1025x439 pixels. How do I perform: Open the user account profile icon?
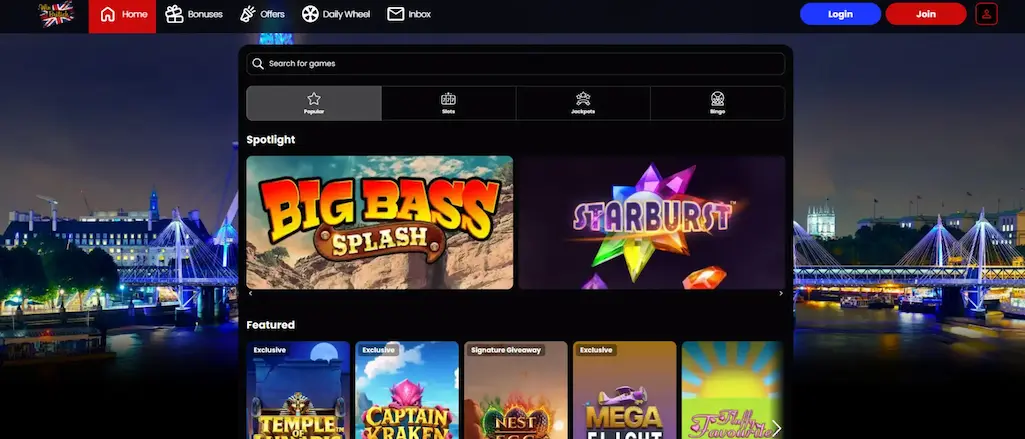click(x=986, y=14)
